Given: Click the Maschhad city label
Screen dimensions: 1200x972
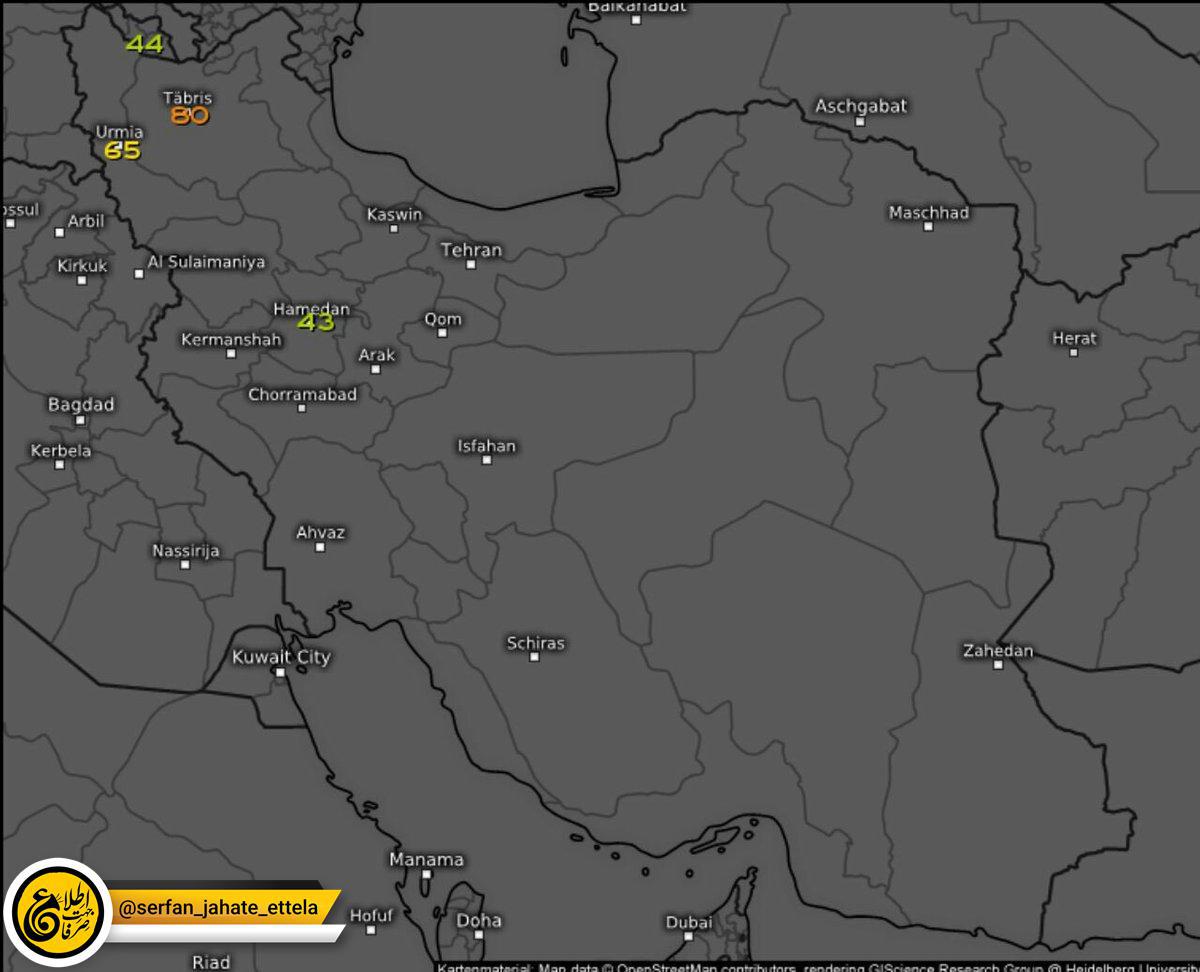Looking at the screenshot, I should 928,212.
